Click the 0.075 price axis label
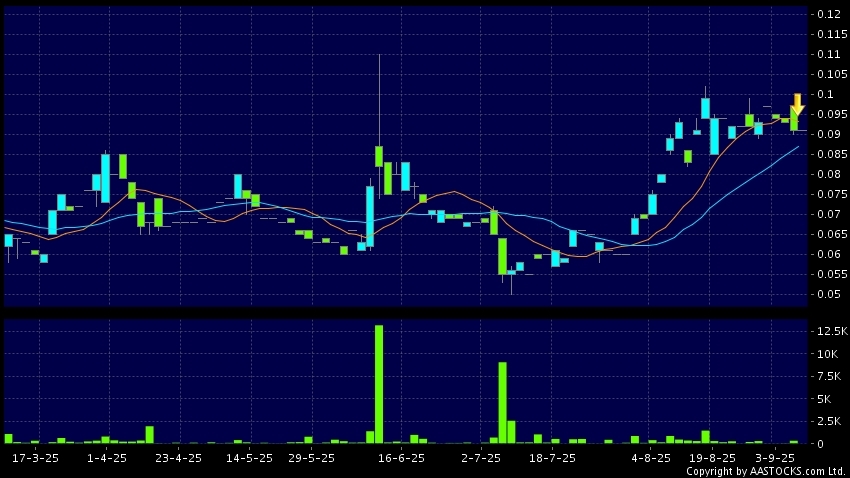This screenshot has width=850, height=478. pyautogui.click(x=832, y=194)
